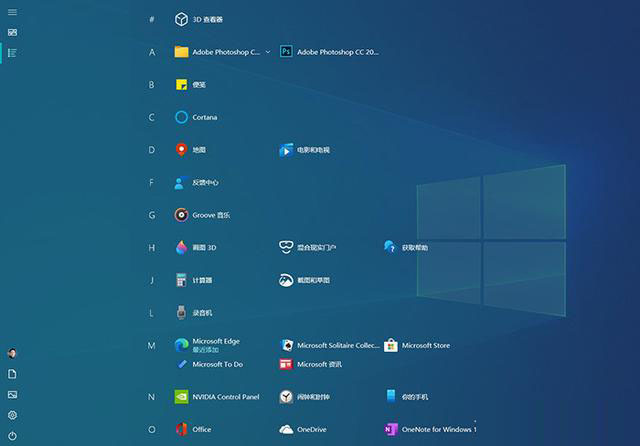The image size is (640, 446).
Task: Open 闹钟和时钟 alarms app
Action: click(x=304, y=397)
